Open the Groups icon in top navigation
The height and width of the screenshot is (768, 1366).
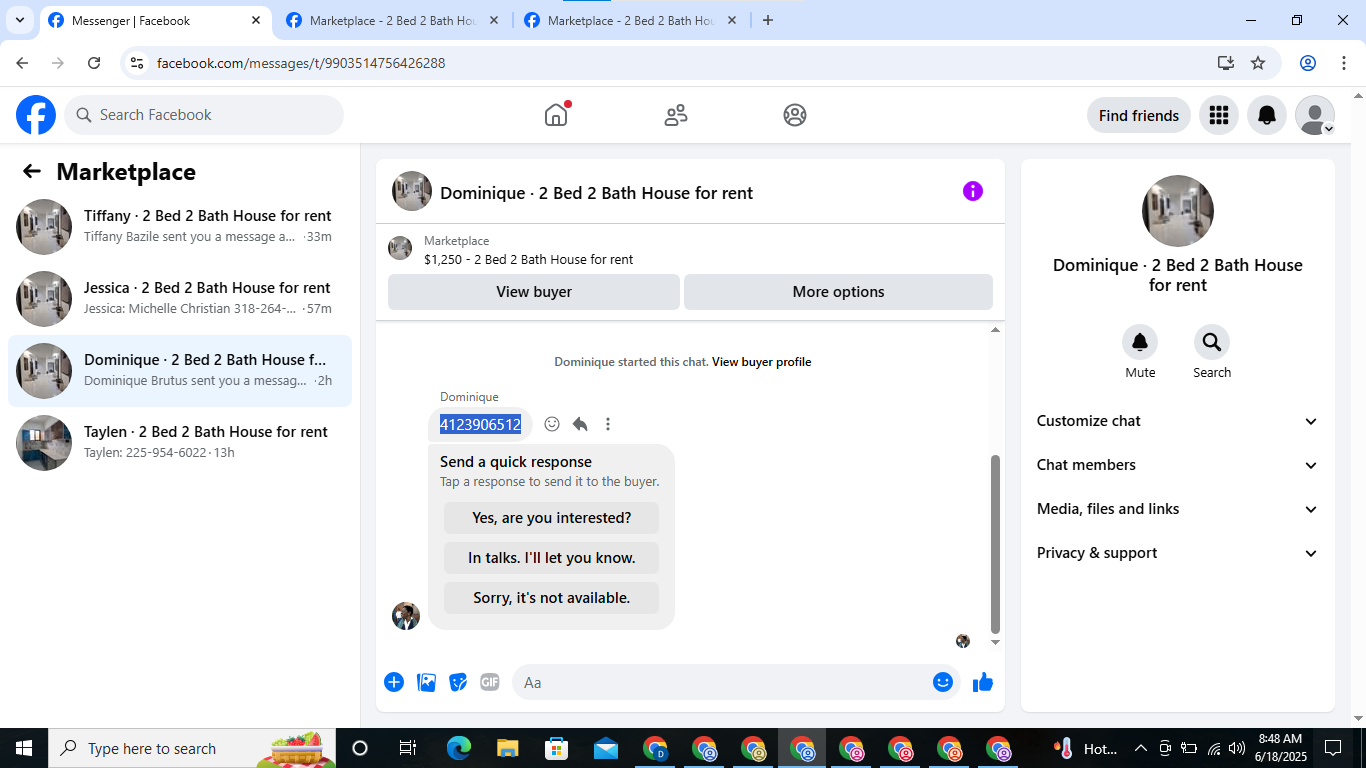[795, 115]
